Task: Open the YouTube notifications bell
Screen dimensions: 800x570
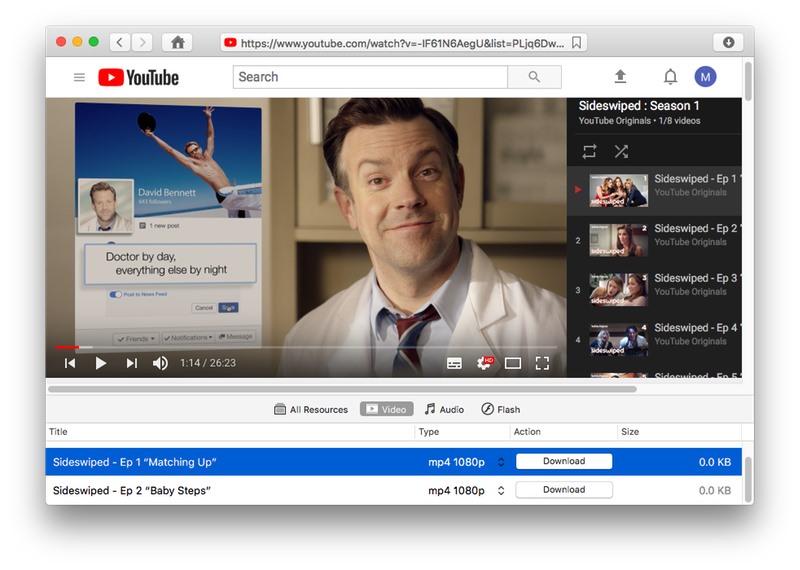Action: tap(671, 77)
